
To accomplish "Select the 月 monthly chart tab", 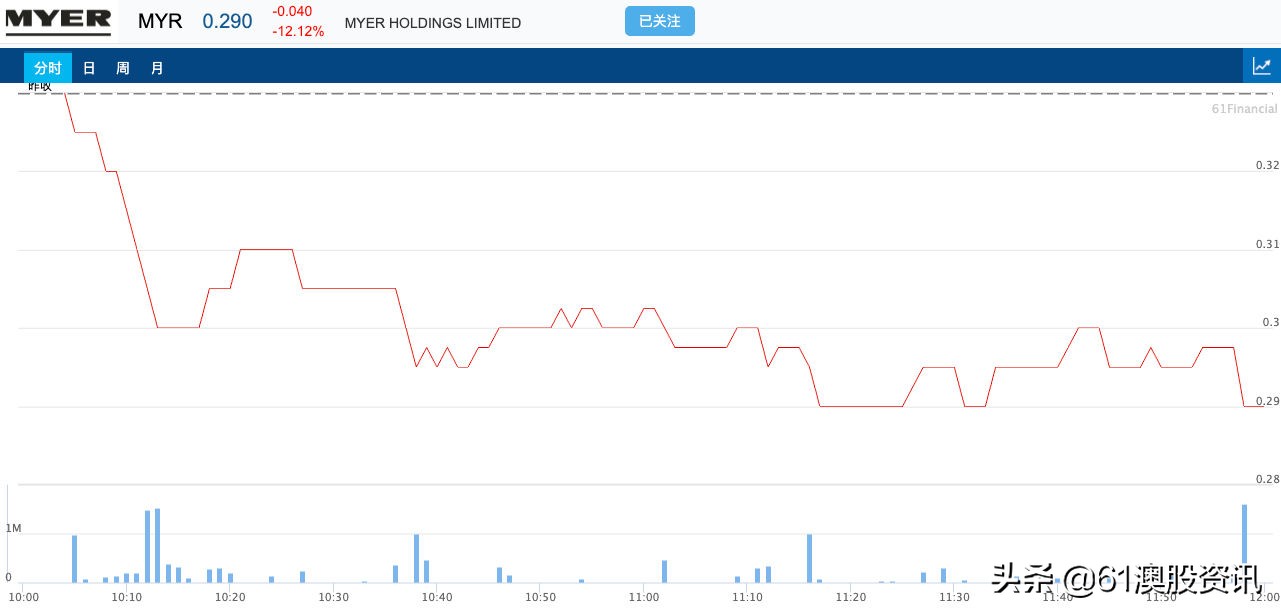I will point(157,68).
